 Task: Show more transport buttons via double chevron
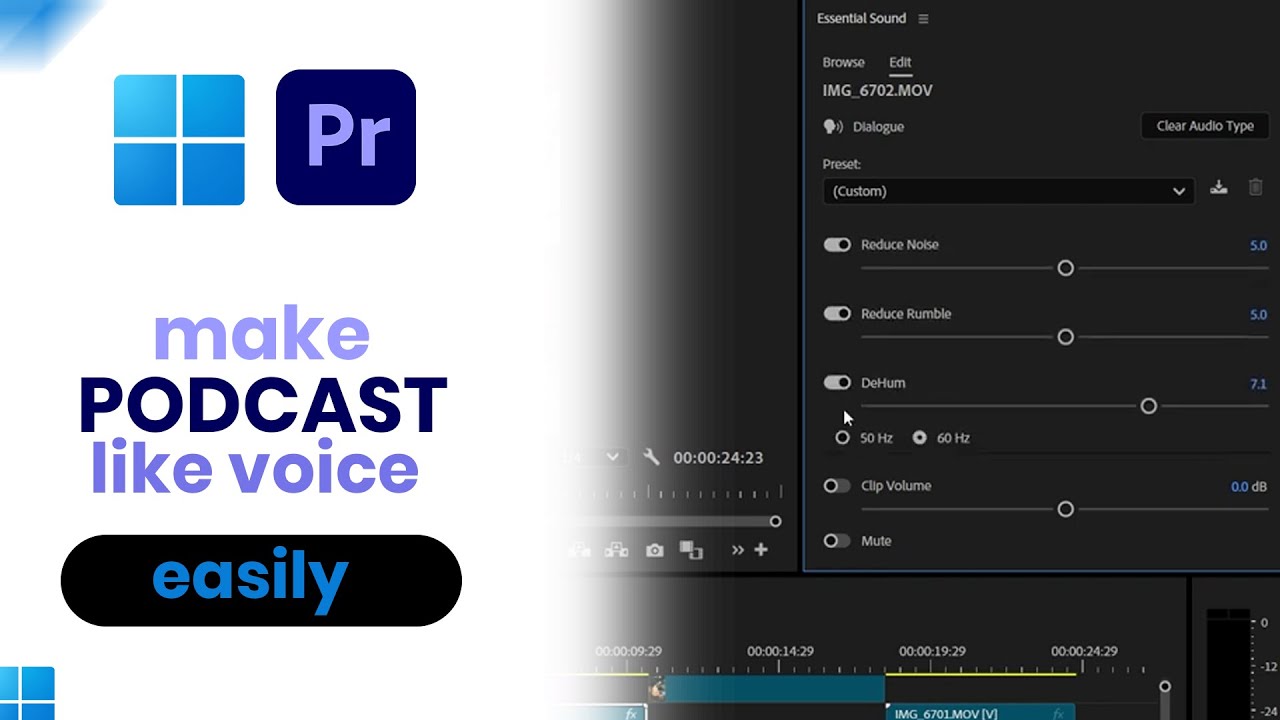click(738, 550)
